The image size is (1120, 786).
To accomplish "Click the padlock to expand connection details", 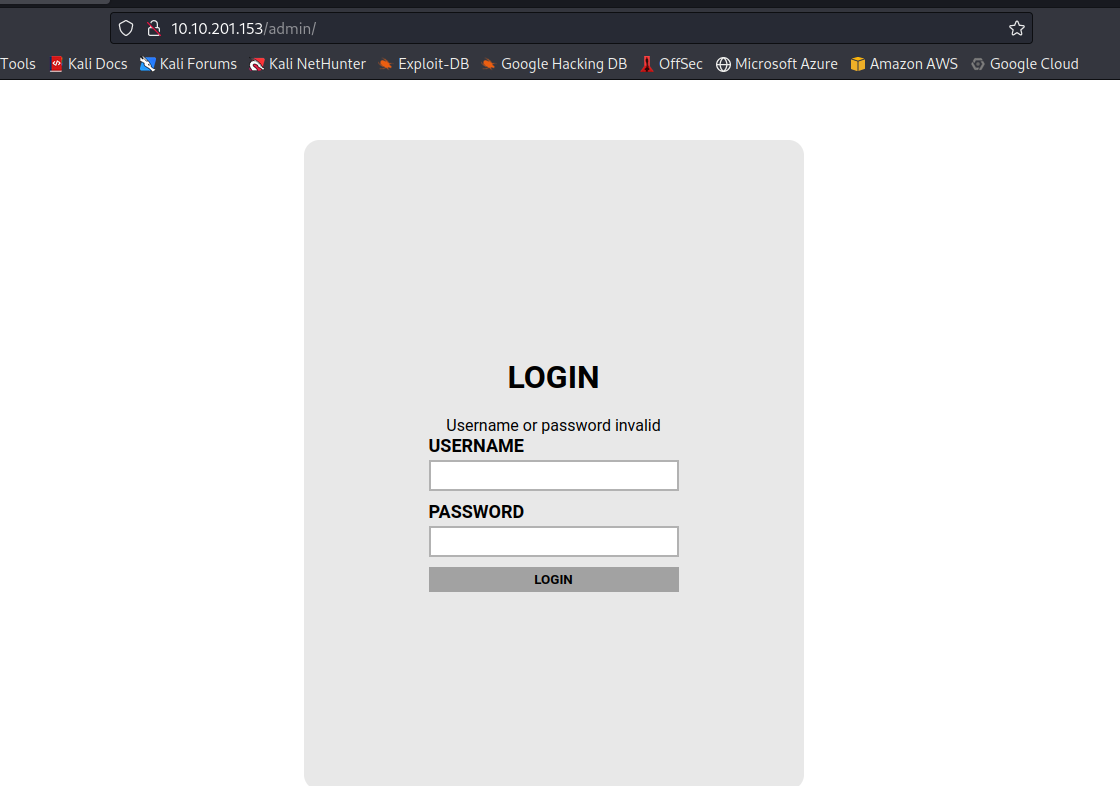I will point(153,28).
